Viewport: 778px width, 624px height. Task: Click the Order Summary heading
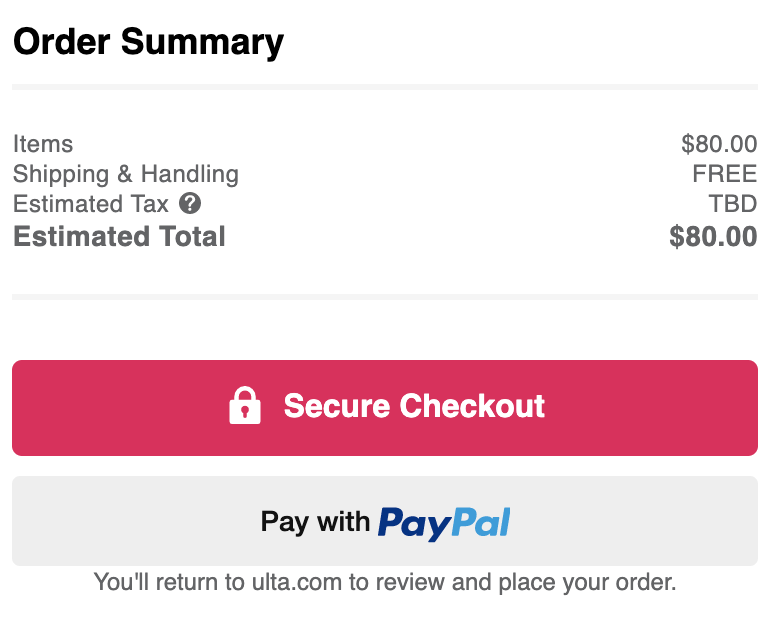pyautogui.click(x=148, y=43)
